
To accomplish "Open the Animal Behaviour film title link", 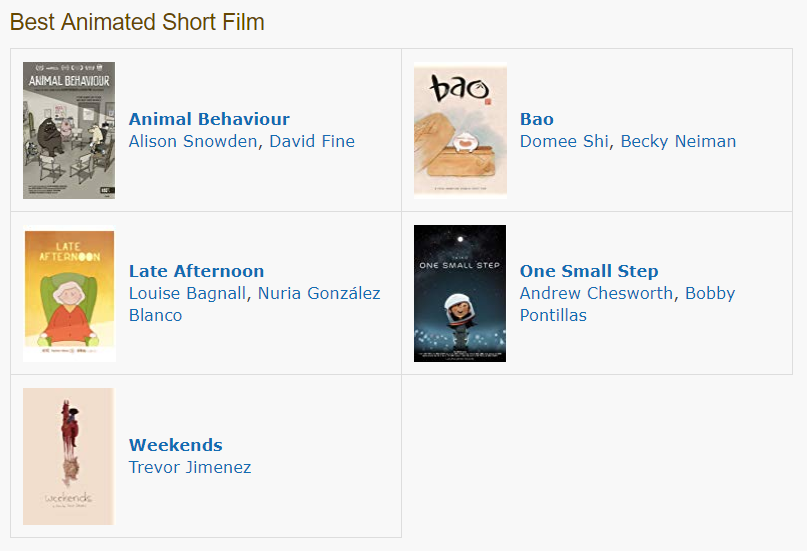I will click(x=209, y=119).
